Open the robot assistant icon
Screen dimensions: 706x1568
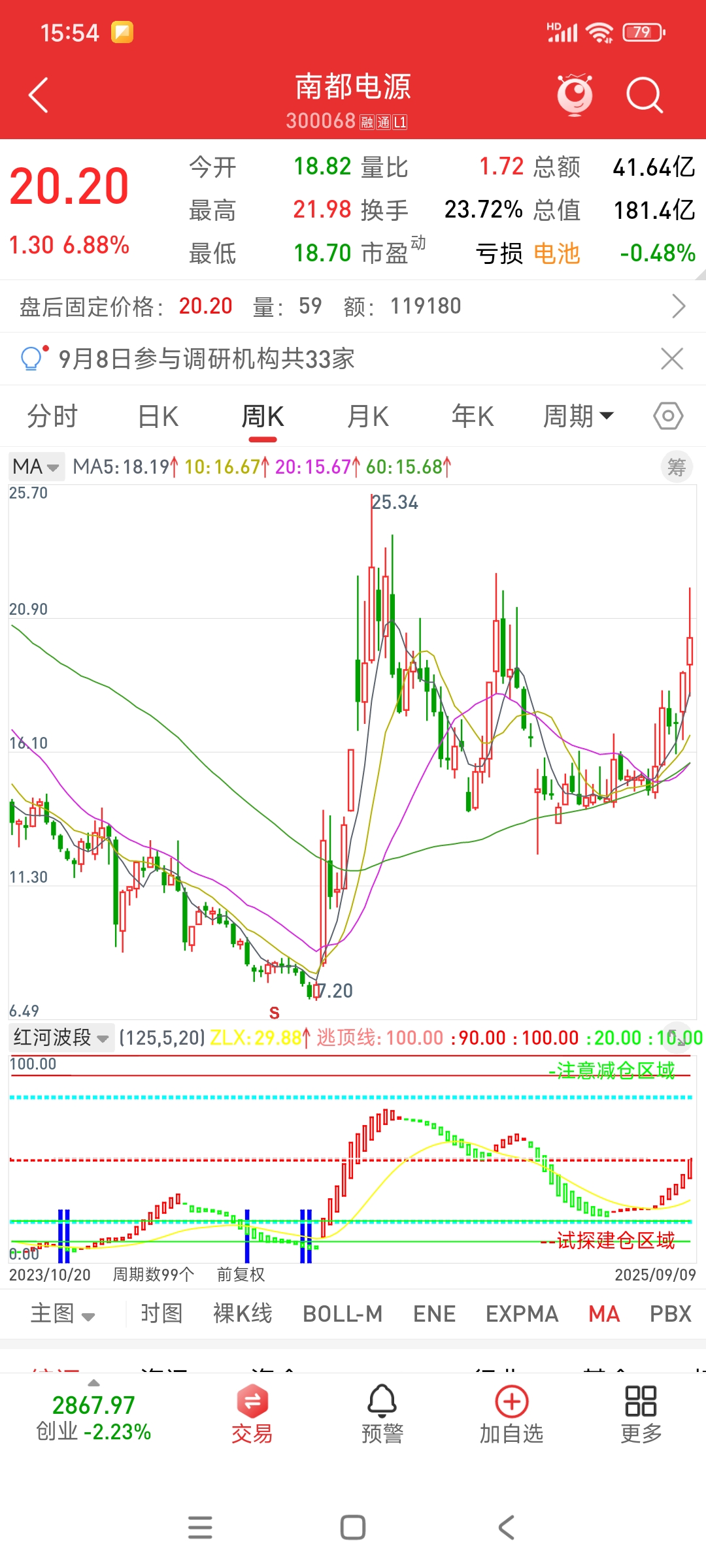click(575, 95)
